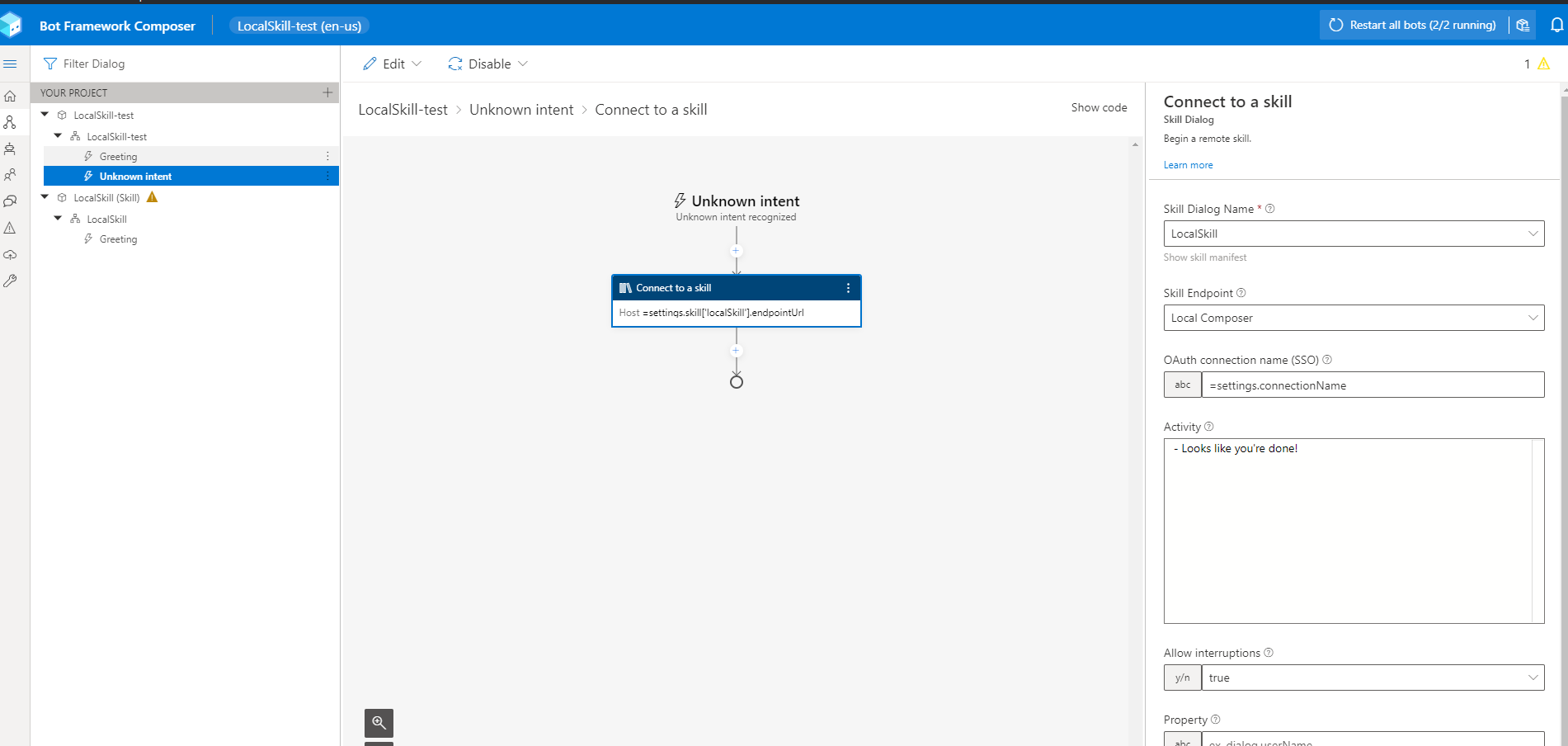Screen dimensions: 1568x746
Task: Open the Diagnostics warning panel
Action: click(x=11, y=227)
